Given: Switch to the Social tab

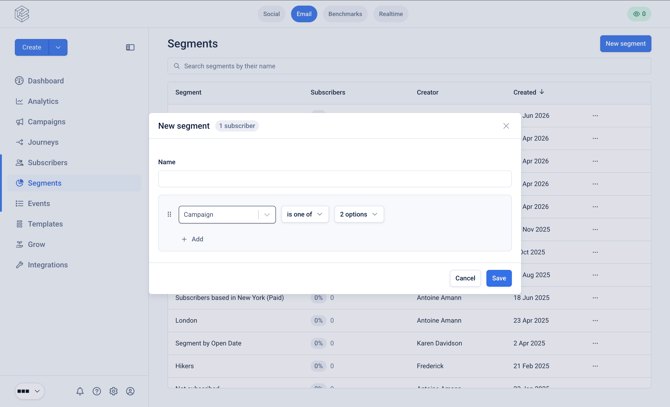Looking at the screenshot, I should pos(271,14).
